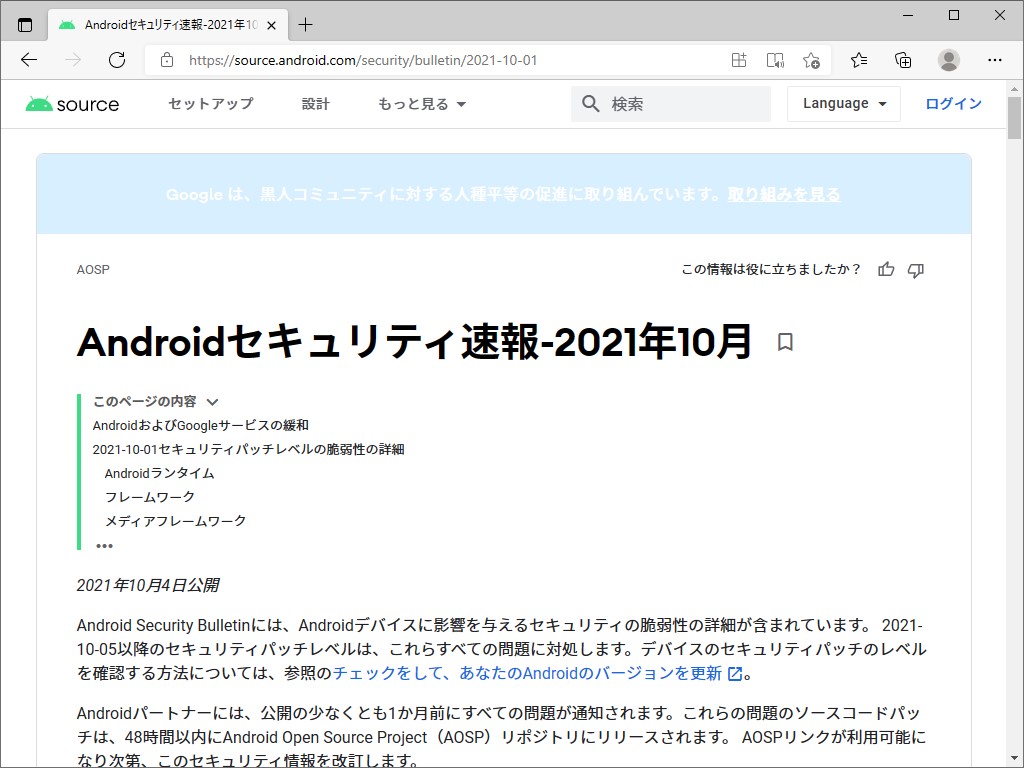
Task: Reload the bulletin page
Action: pyautogui.click(x=117, y=60)
